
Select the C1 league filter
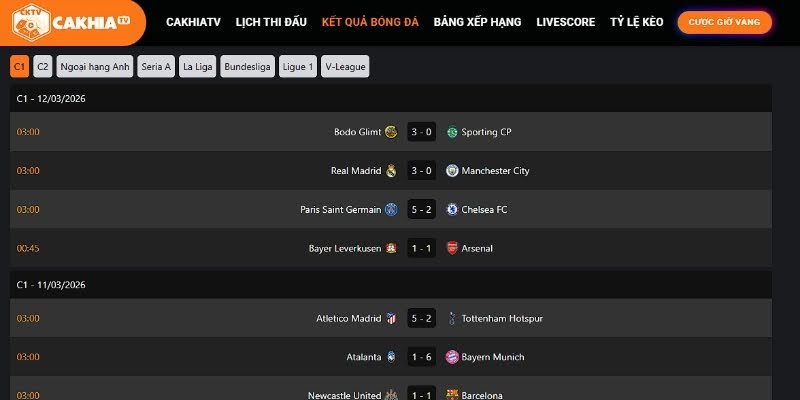(20, 67)
